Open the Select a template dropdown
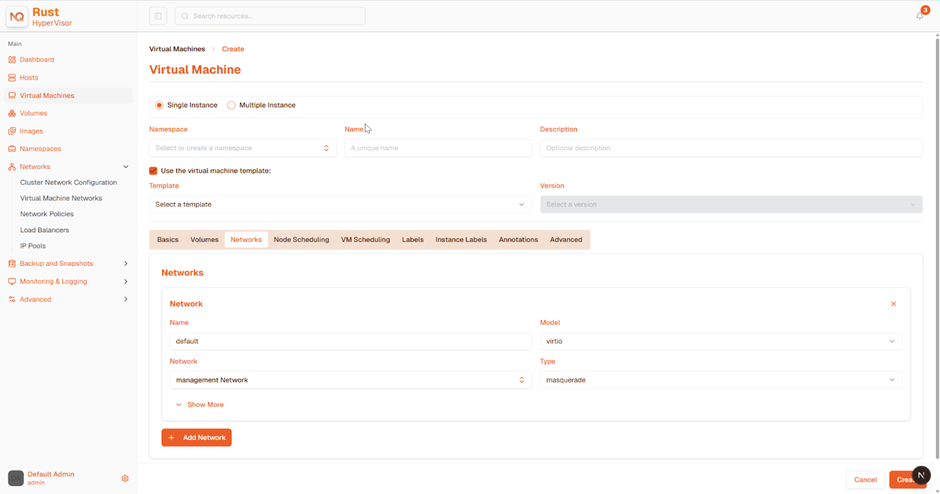 [340, 204]
